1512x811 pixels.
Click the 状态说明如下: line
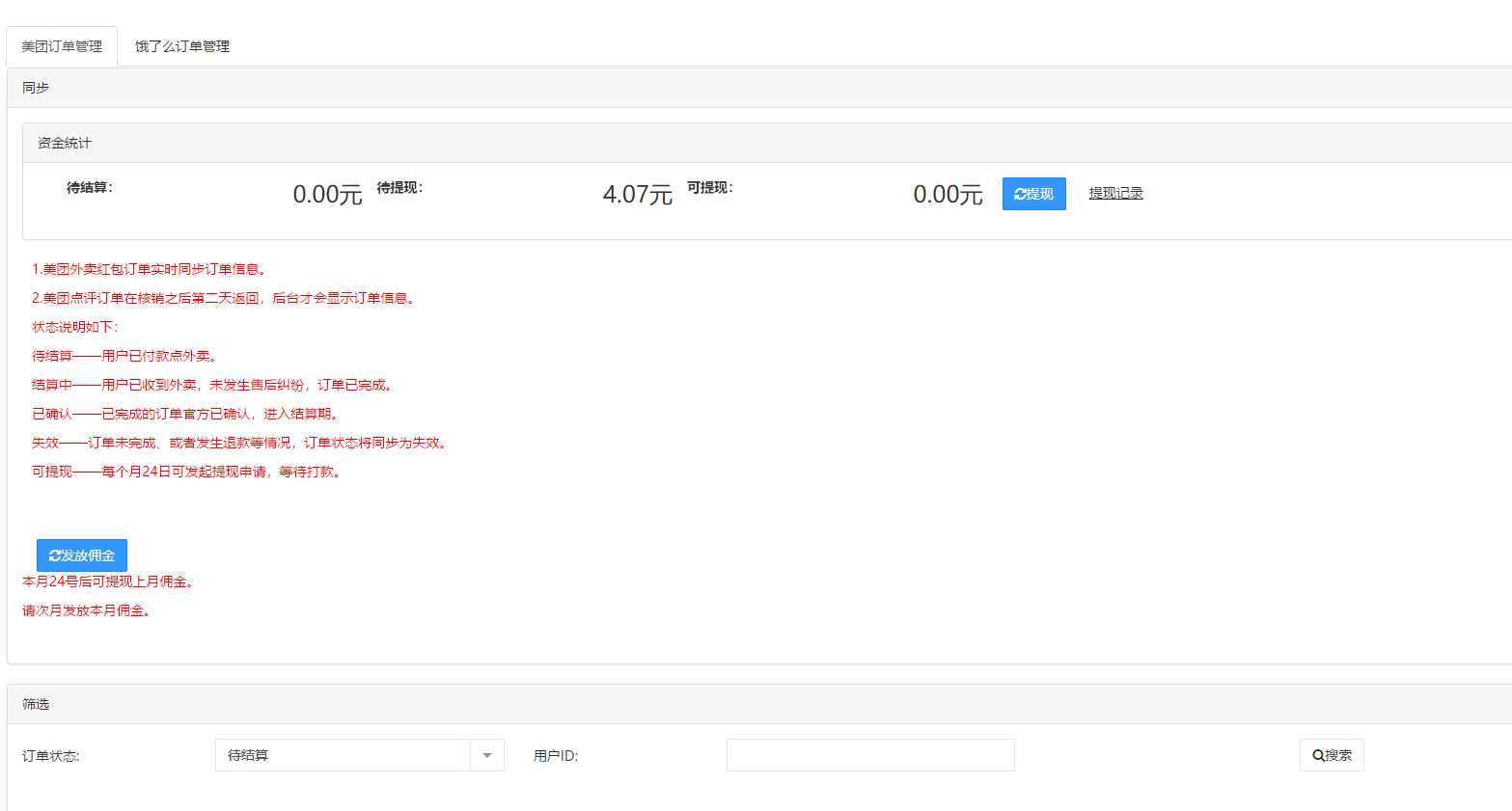75,327
